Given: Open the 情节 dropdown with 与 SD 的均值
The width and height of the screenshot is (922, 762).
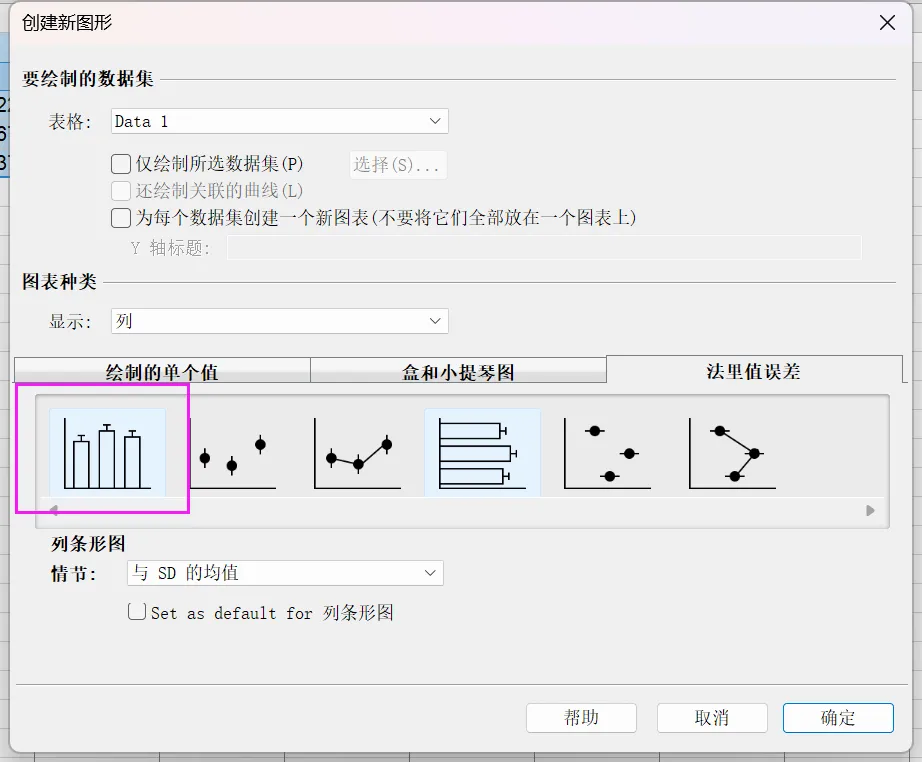Looking at the screenshot, I should point(285,573).
